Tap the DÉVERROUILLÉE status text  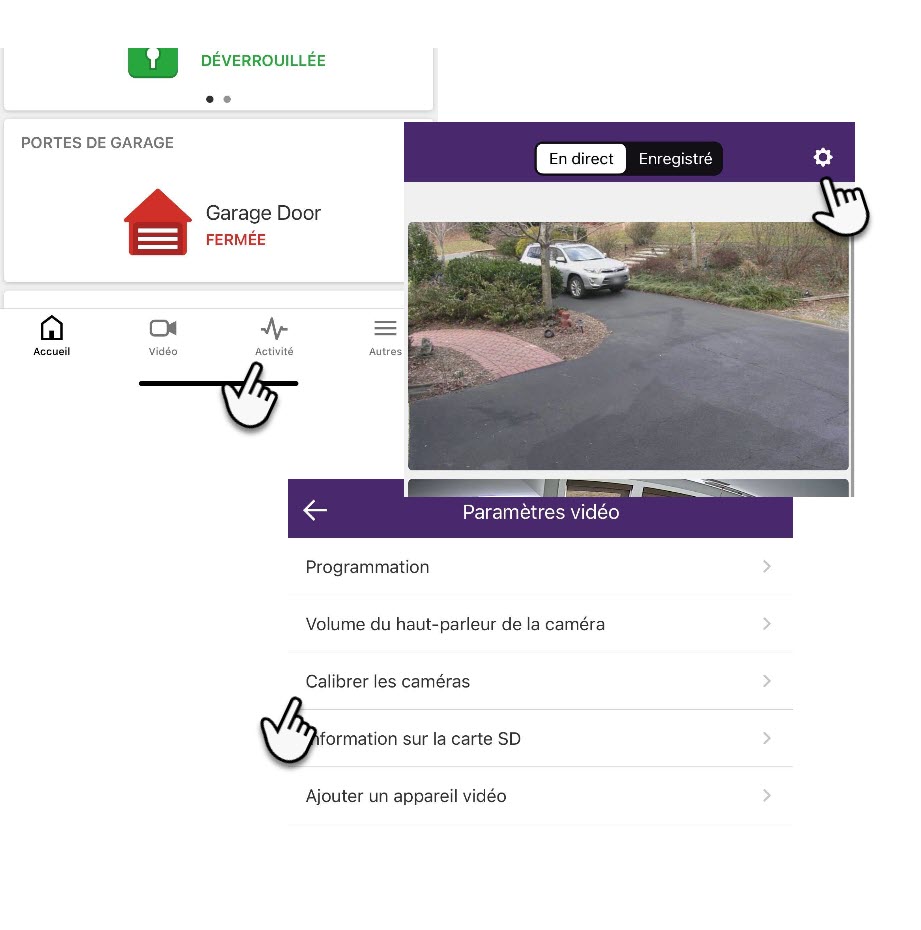pos(263,60)
